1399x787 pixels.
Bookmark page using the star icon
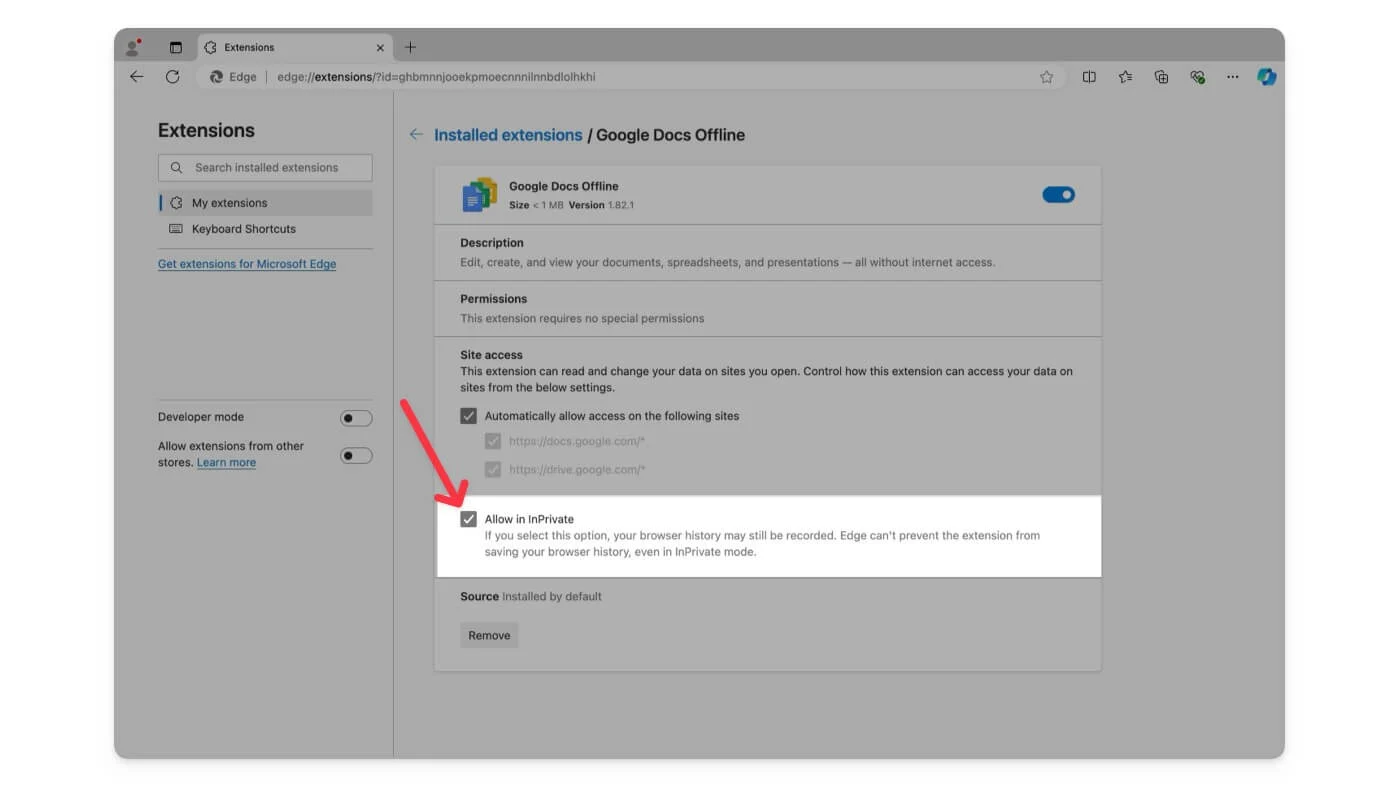[x=1046, y=77]
